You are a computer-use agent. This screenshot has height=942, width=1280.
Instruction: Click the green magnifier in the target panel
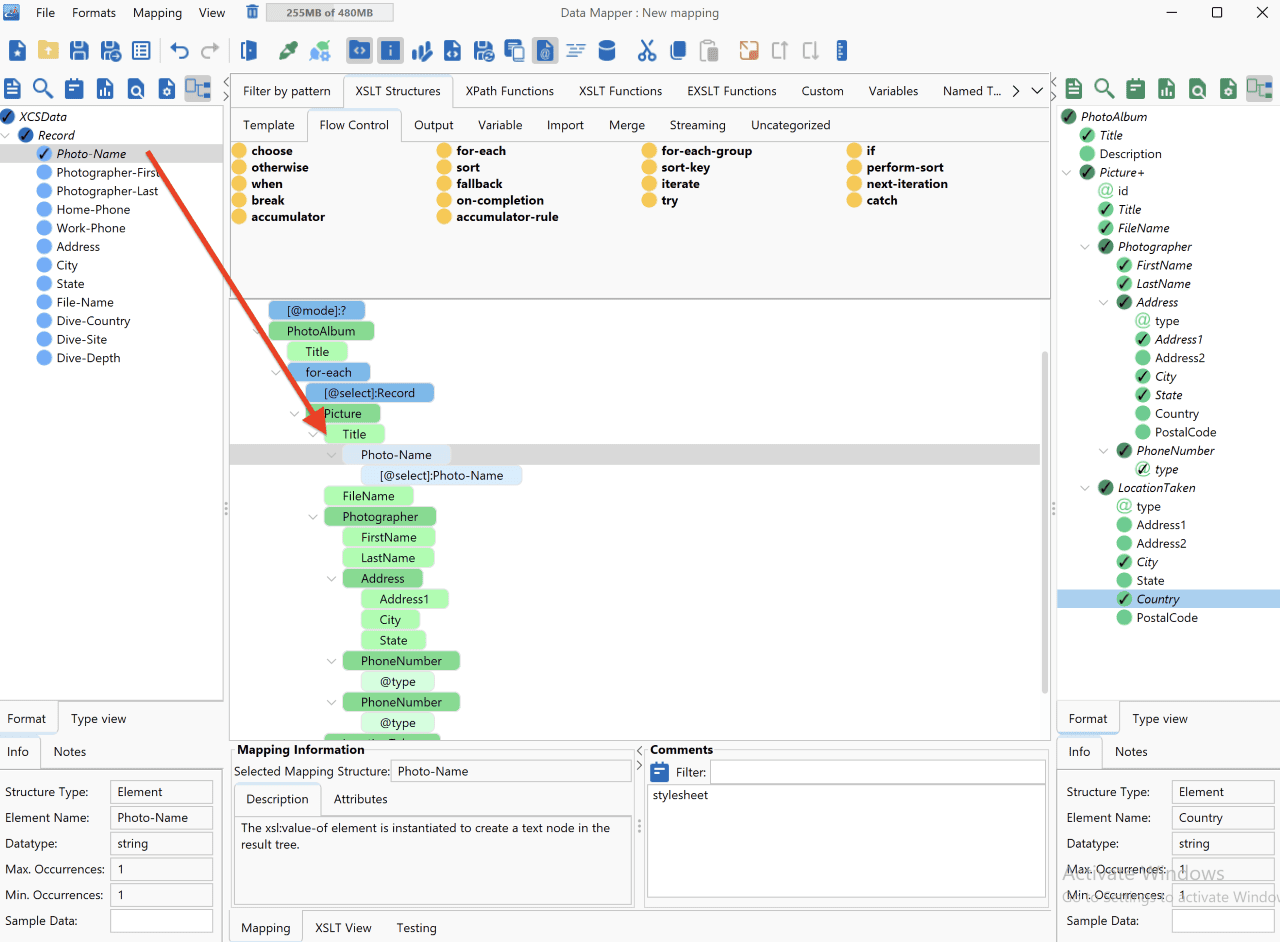[x=1104, y=88]
